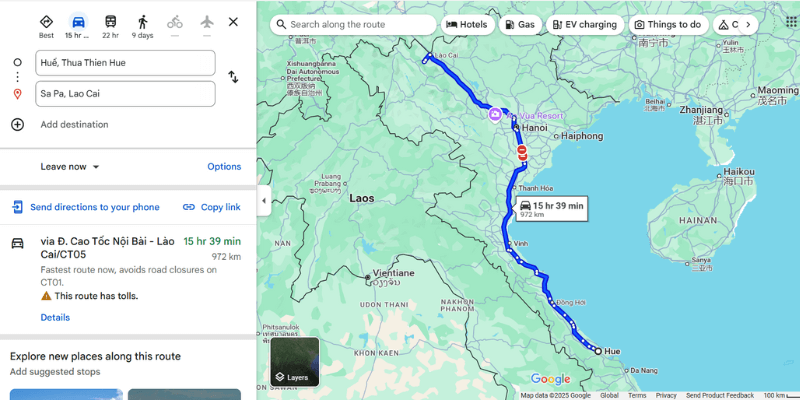Click the Hanoi city label
The height and width of the screenshot is (400, 800).
(x=535, y=128)
